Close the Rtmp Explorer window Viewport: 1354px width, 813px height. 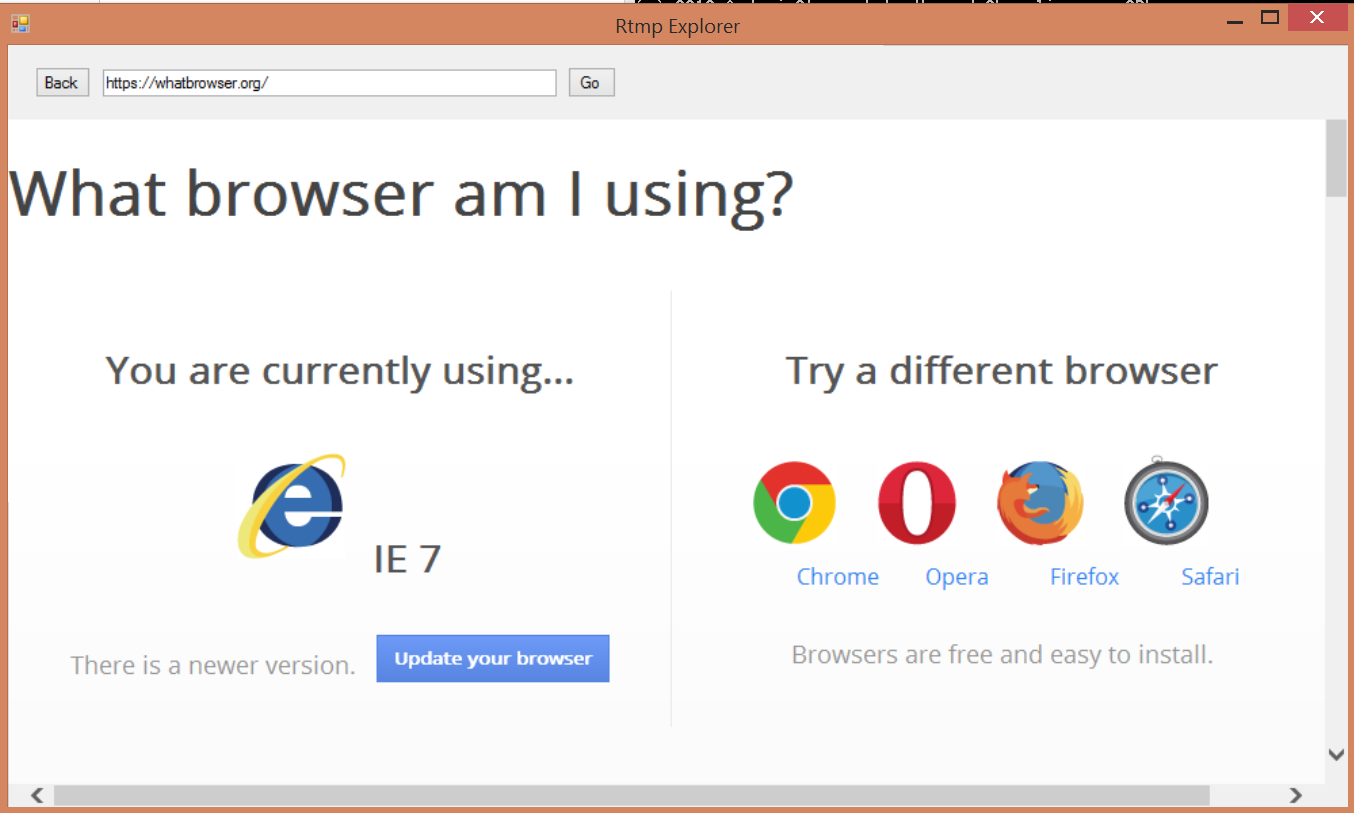1319,17
